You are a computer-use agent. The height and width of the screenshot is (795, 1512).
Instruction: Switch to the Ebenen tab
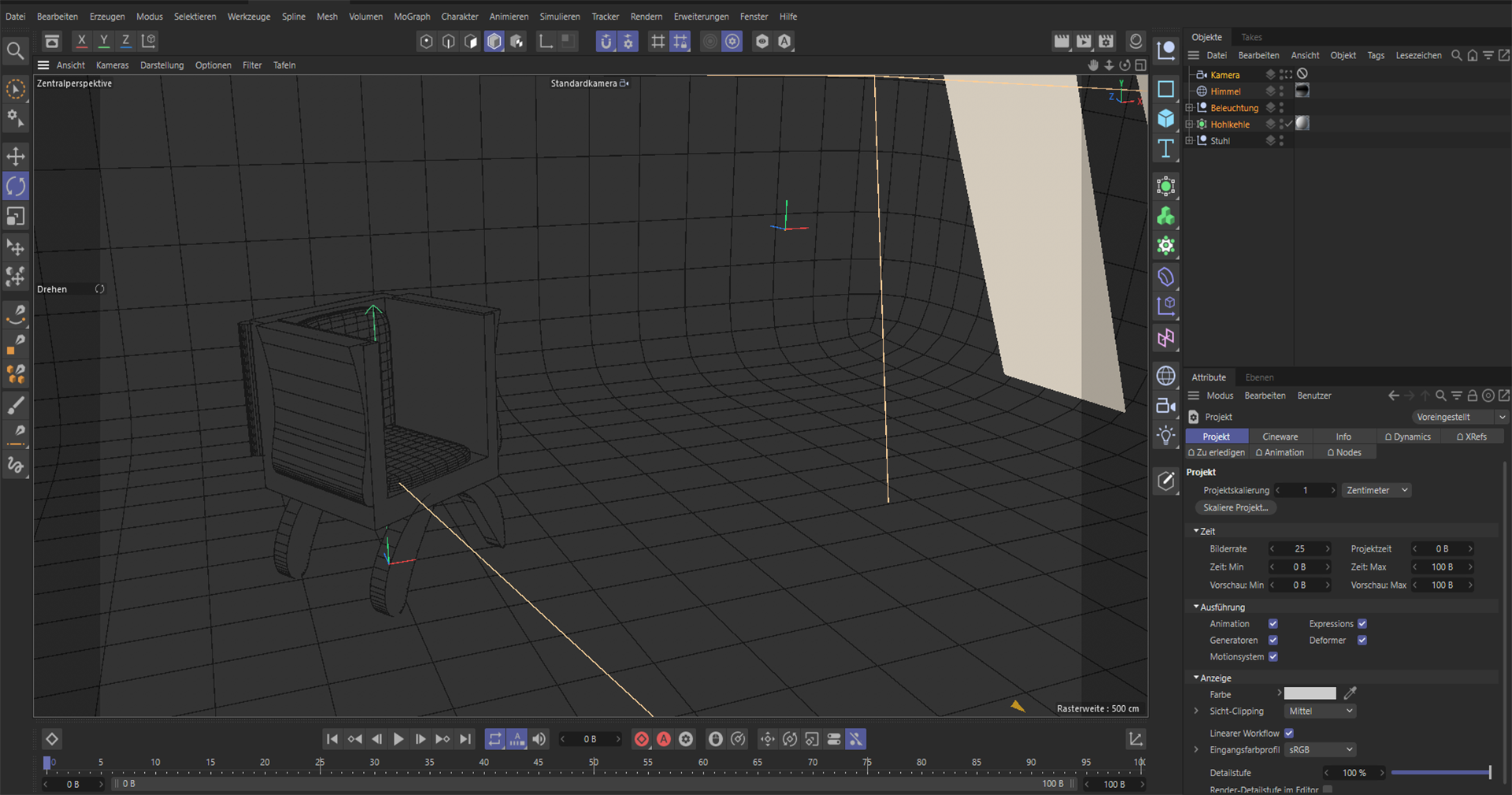[x=1259, y=377]
